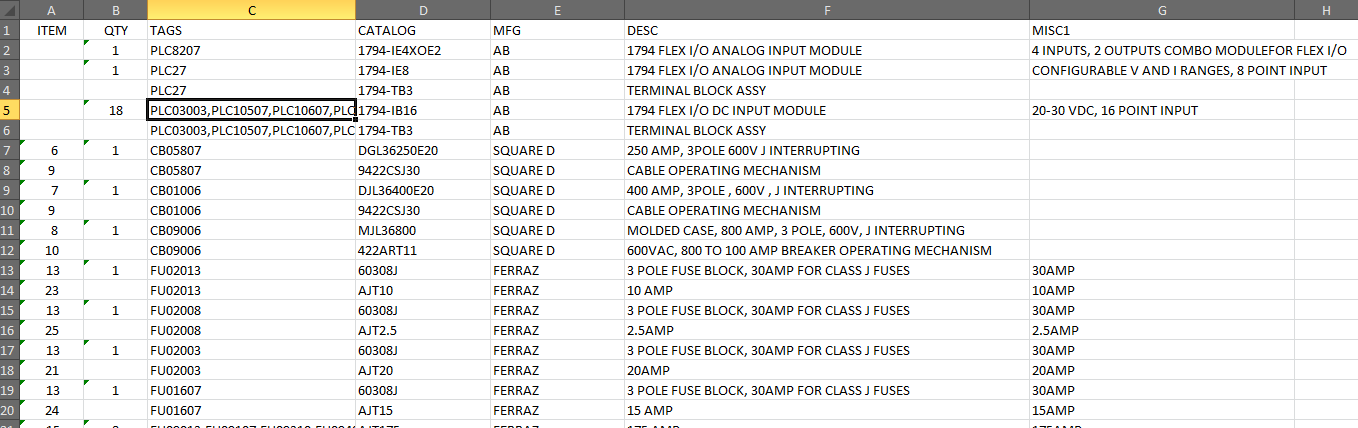Select the MJL36800 catalog cell

tap(422, 230)
